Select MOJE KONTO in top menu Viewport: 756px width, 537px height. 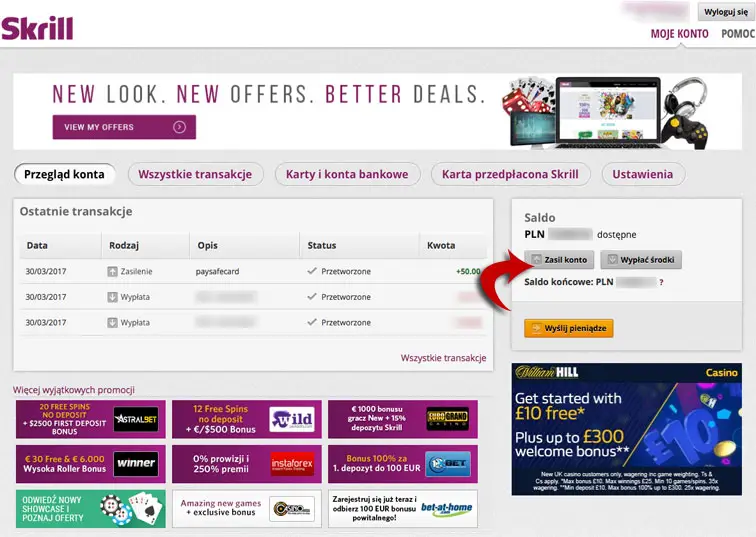679,34
